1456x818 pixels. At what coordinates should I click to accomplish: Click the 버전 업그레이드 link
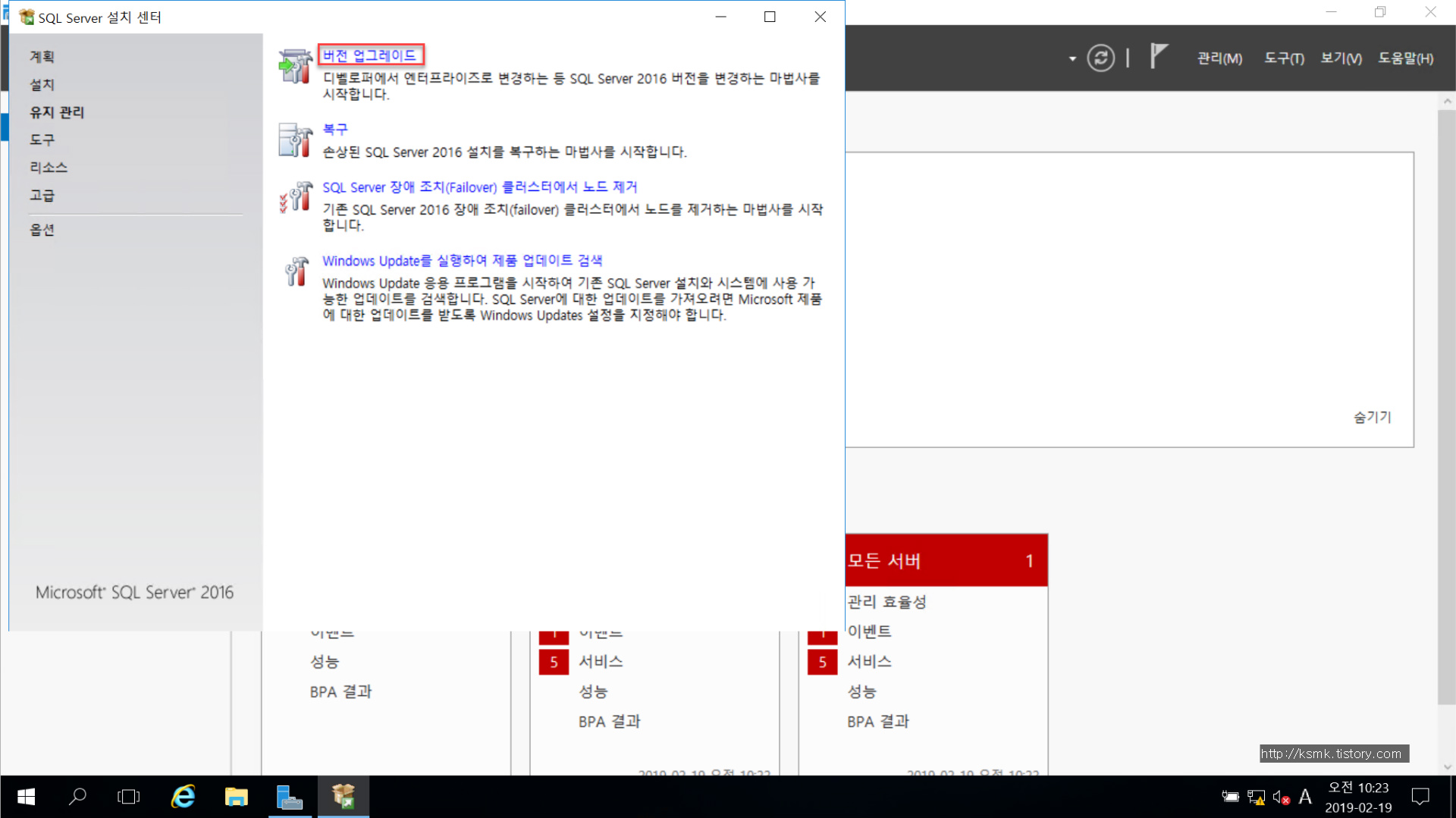[369, 55]
